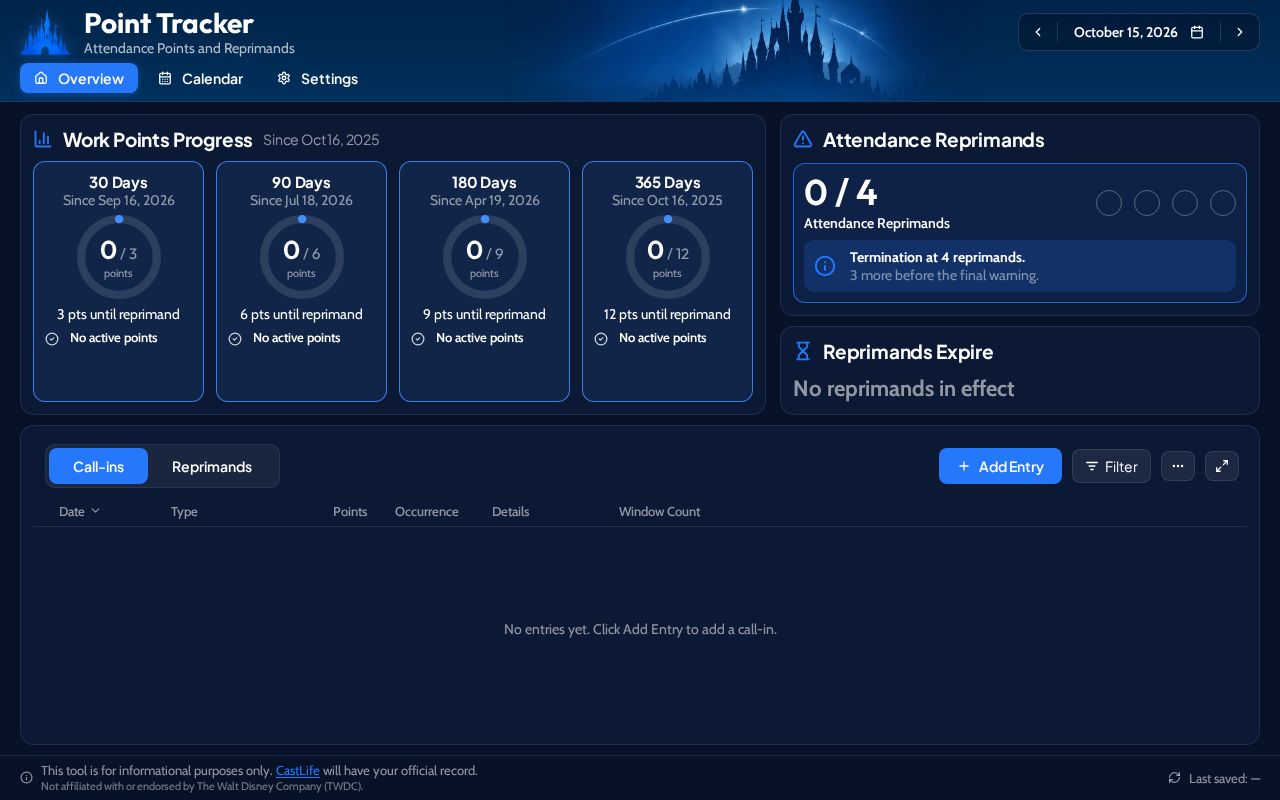Click 'Termination at 4 reprimands.' notice
Image resolution: width=1280 pixels, height=800 pixels.
(x=937, y=257)
